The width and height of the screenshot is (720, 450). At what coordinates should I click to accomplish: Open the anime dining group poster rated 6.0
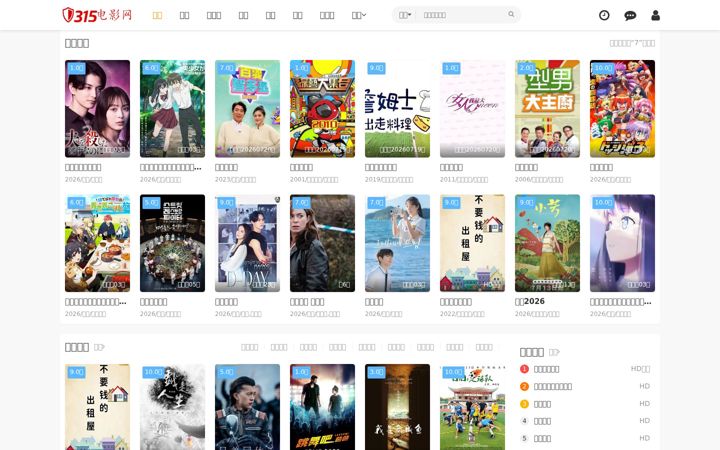[97, 243]
